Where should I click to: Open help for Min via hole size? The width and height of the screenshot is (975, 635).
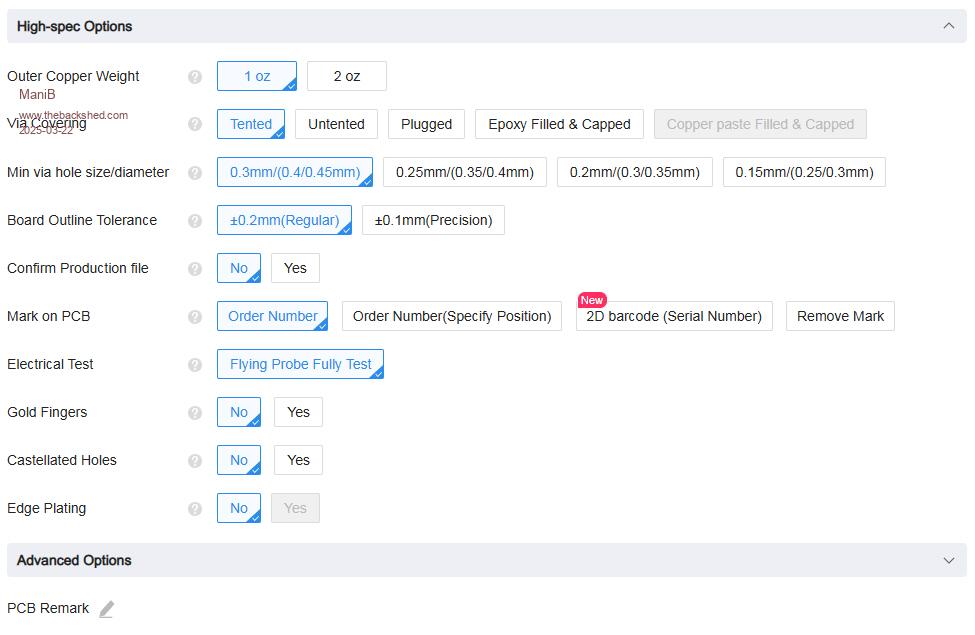click(195, 173)
